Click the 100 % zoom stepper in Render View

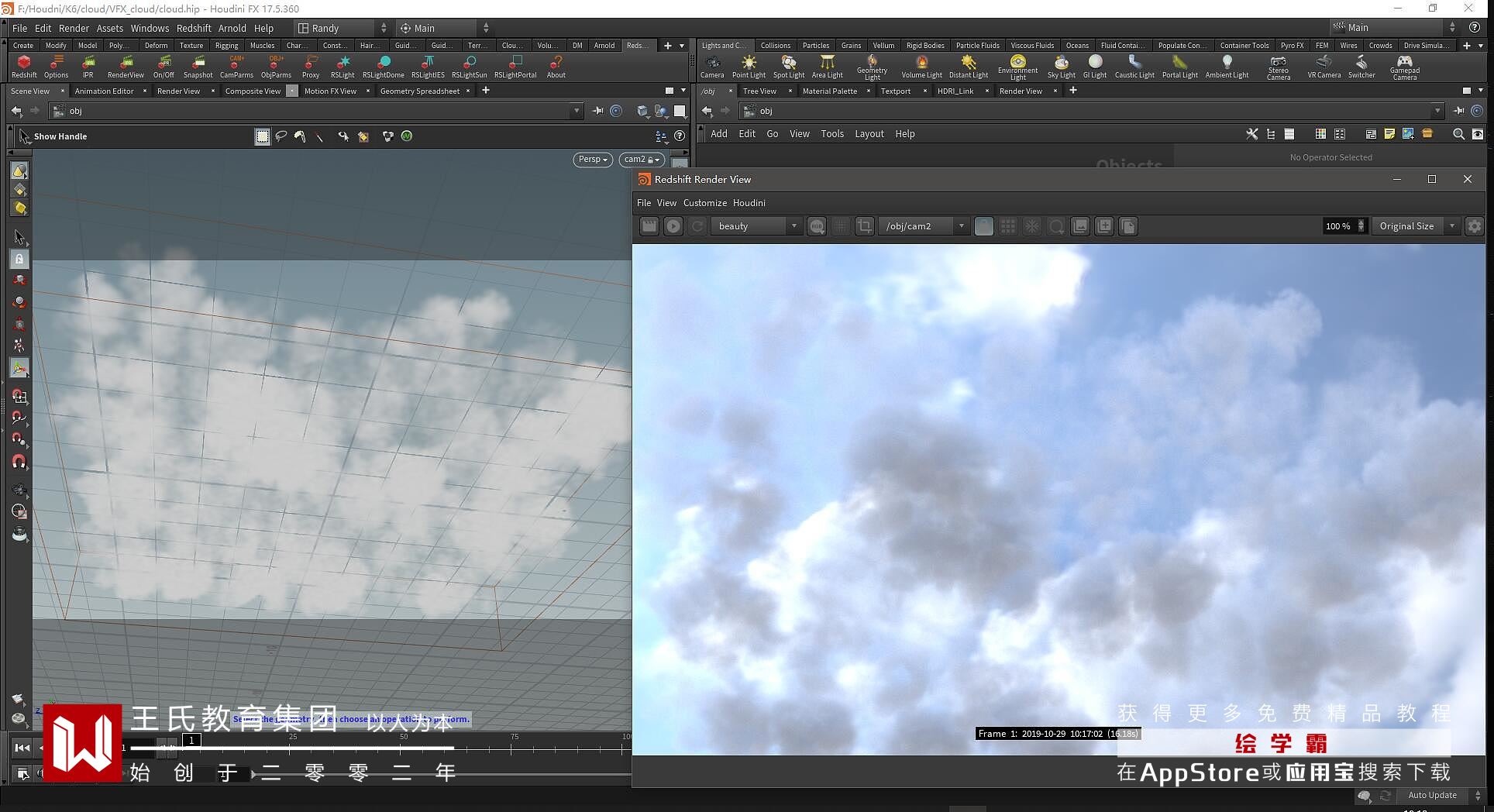pos(1361,226)
